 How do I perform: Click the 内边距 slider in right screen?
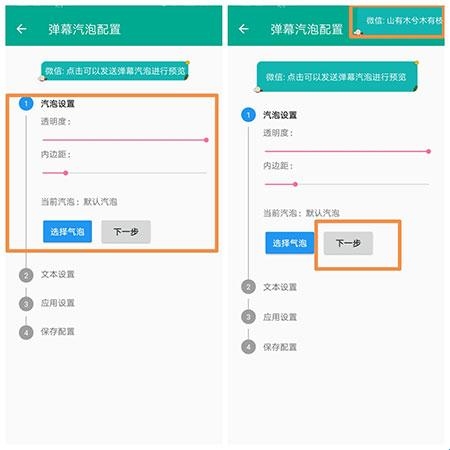[347, 184]
